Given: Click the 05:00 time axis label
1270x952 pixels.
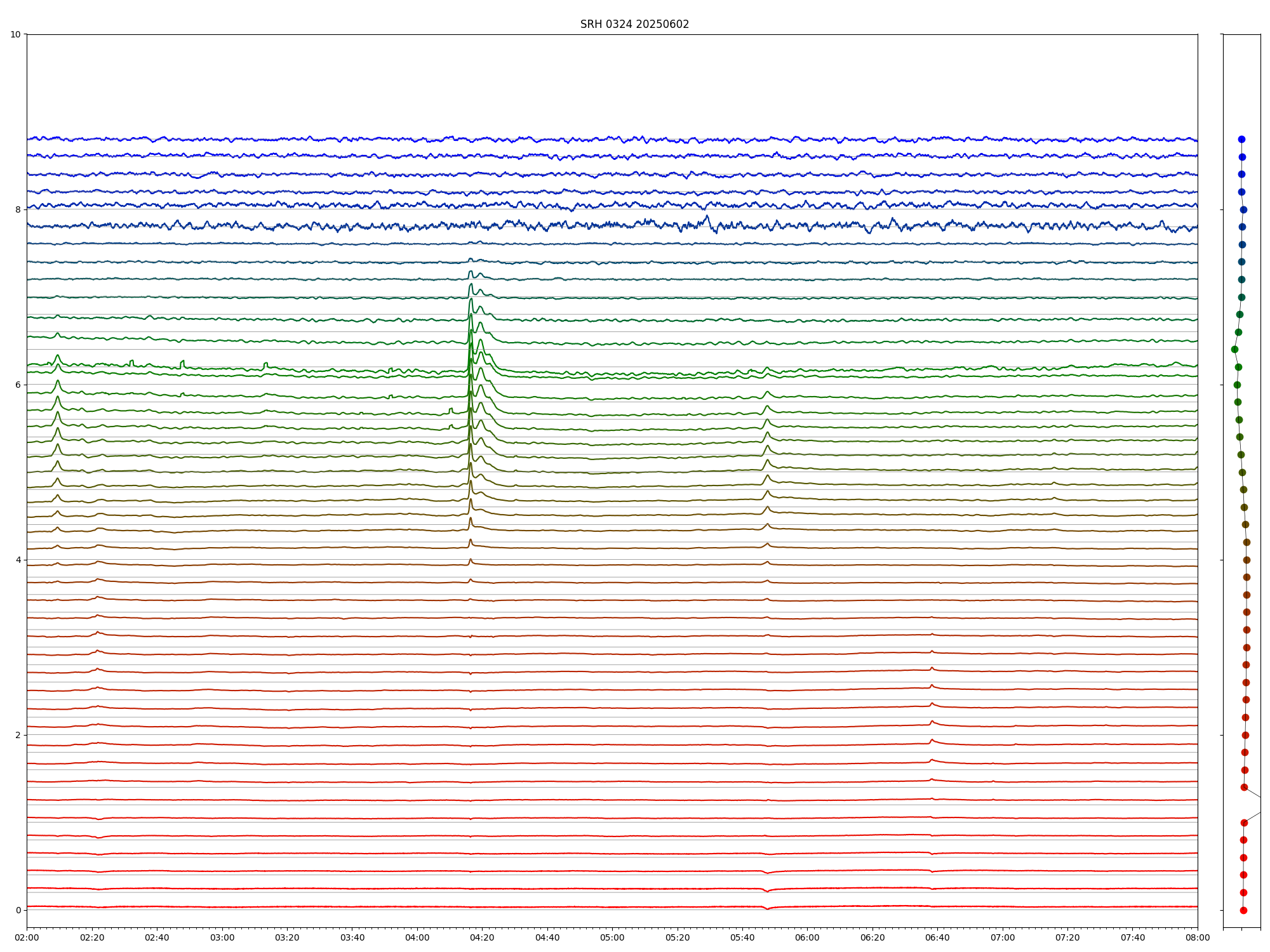Looking at the screenshot, I should click(x=612, y=937).
